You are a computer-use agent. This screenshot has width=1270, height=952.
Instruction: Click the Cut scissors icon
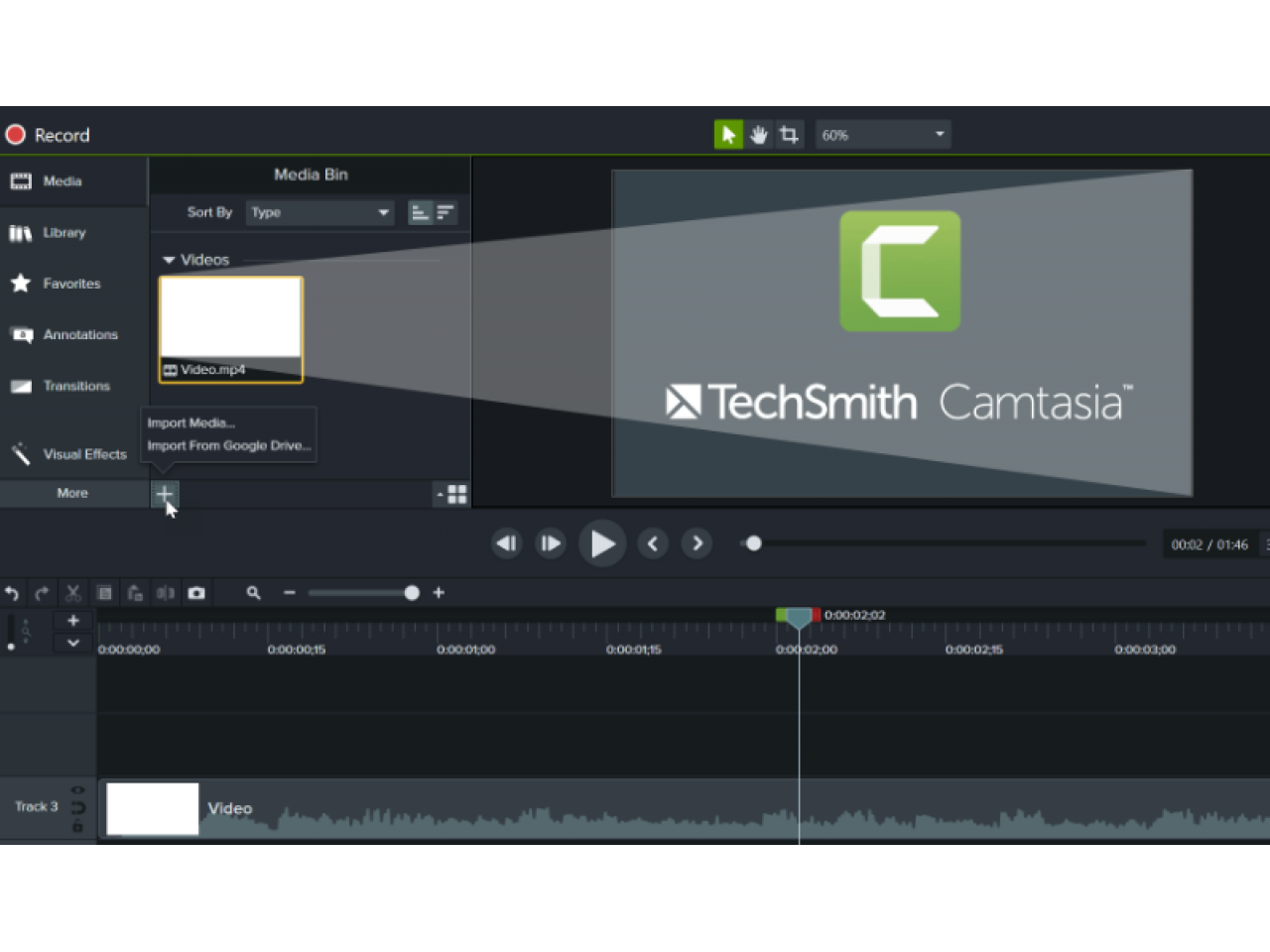[73, 593]
